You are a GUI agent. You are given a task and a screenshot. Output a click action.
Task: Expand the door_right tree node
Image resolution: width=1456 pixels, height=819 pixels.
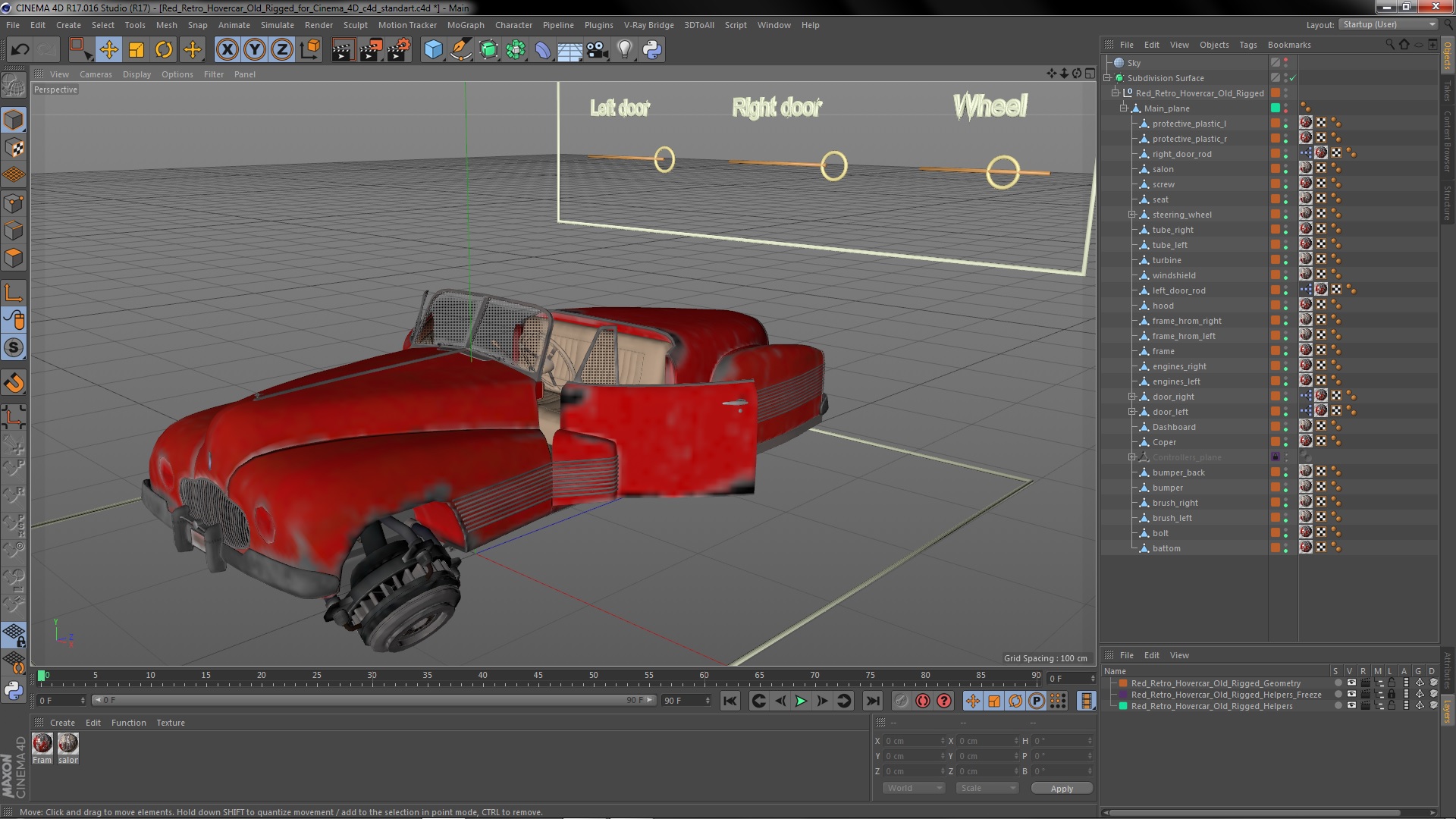pos(1132,397)
